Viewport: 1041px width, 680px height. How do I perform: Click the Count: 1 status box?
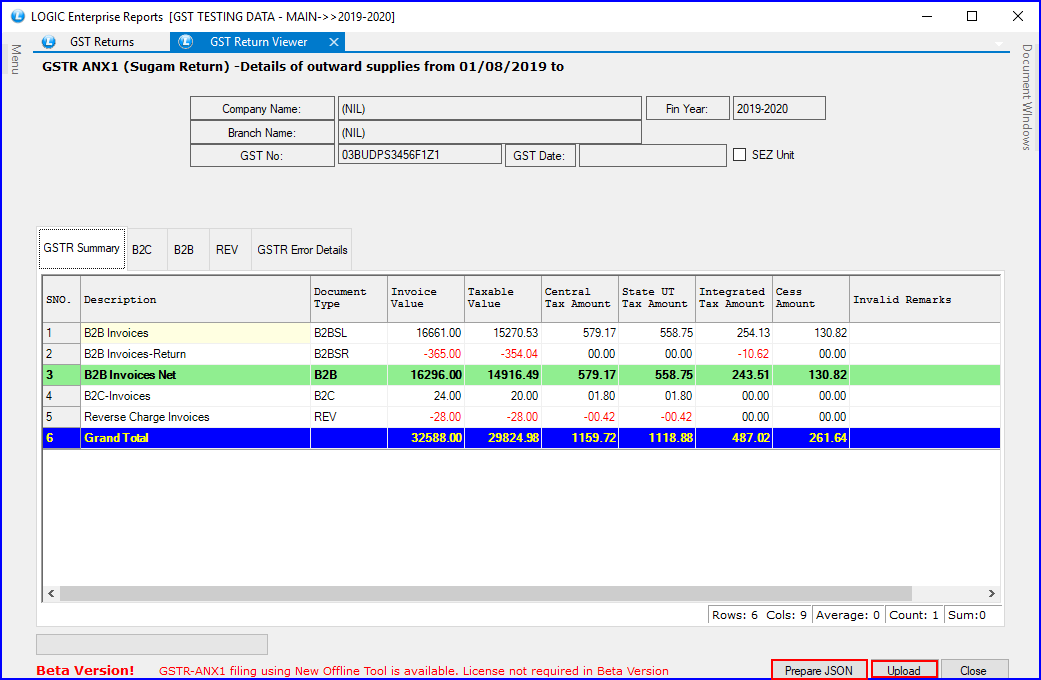(x=914, y=615)
